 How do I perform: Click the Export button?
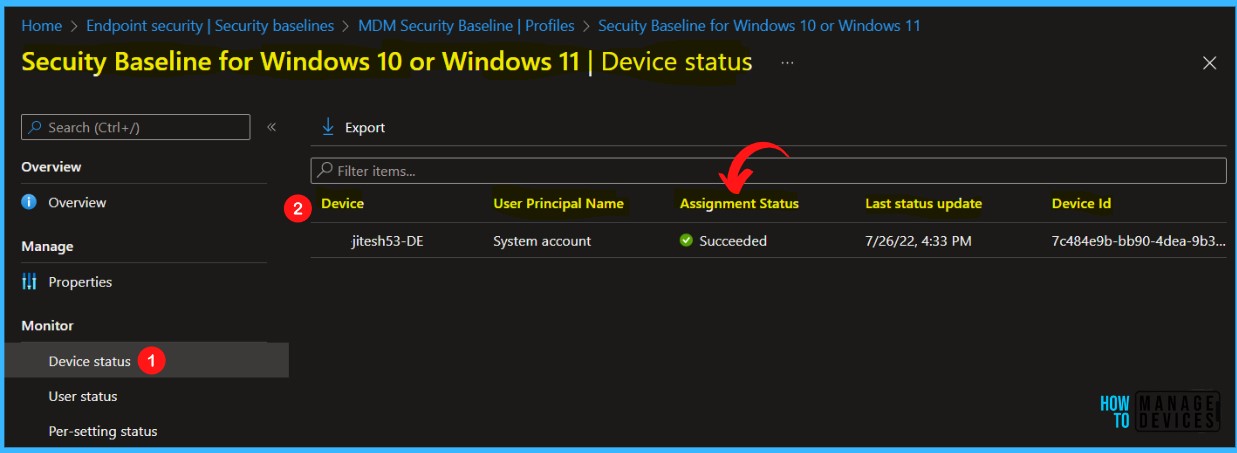point(353,127)
